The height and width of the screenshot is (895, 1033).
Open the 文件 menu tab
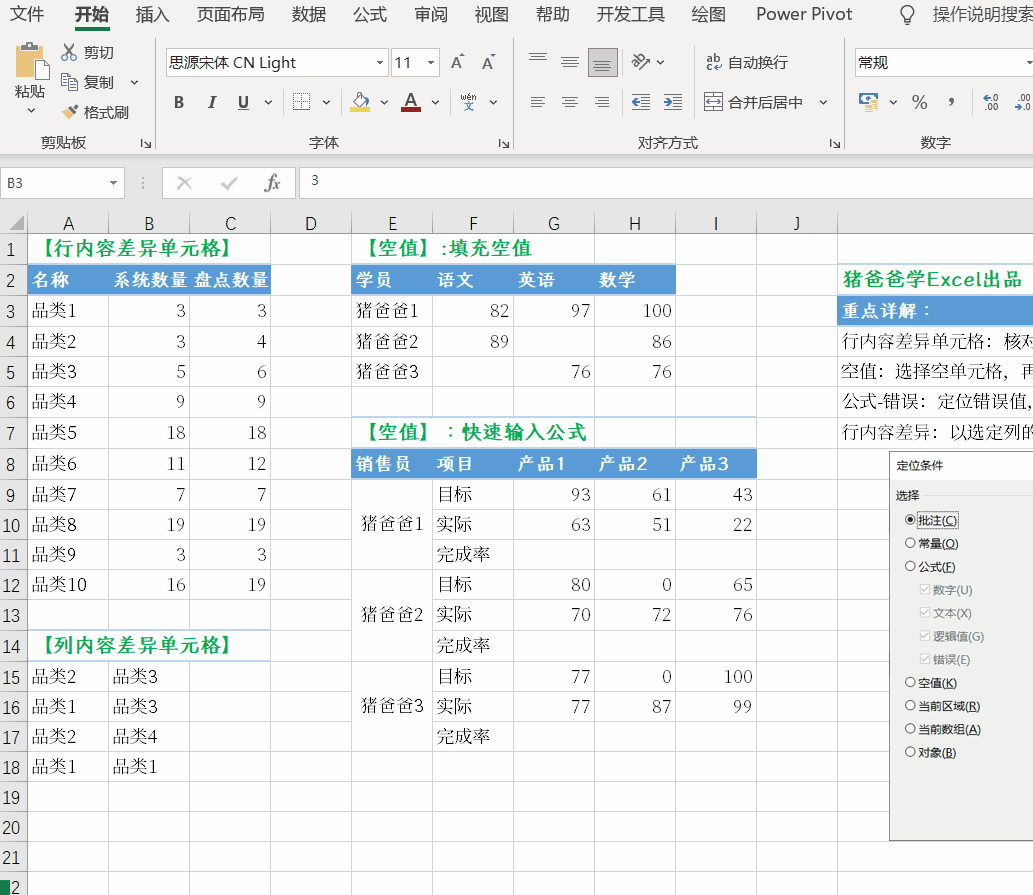[x=27, y=14]
